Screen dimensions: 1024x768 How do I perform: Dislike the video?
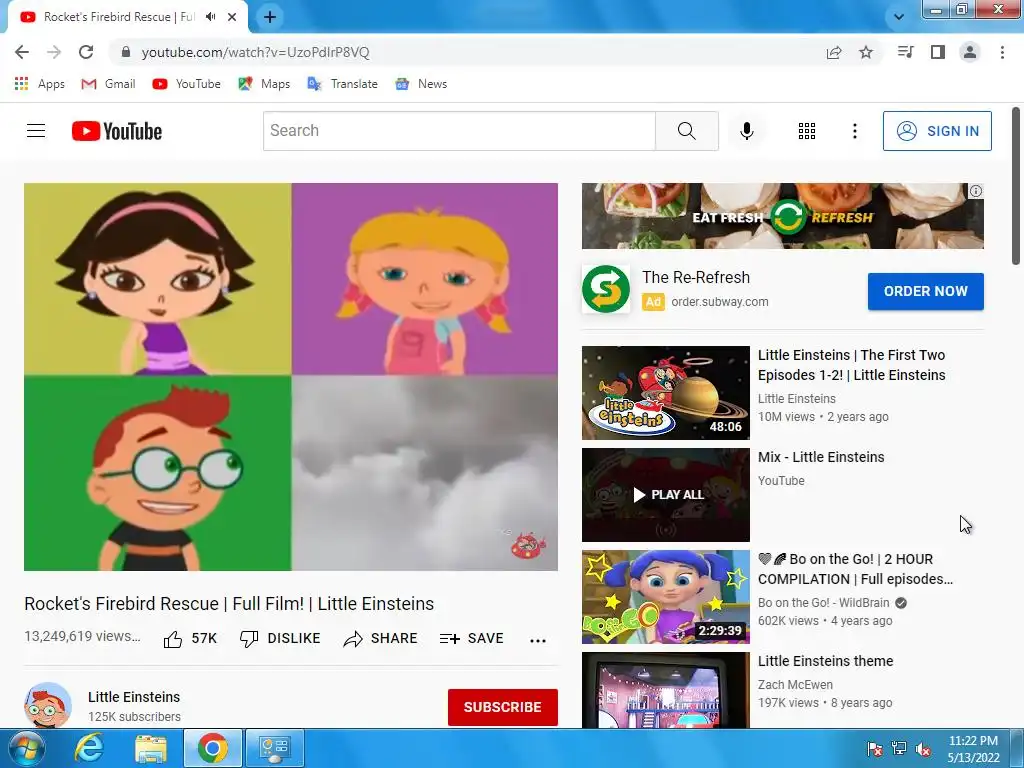280,639
